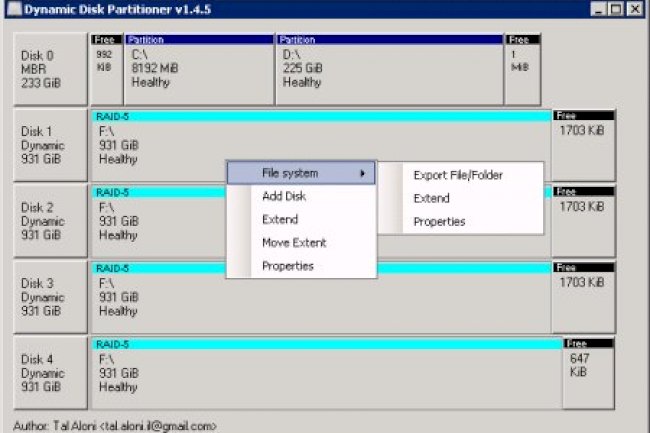Open Properties in the File system submenu
Screen dimensions: 650x433
(439, 221)
